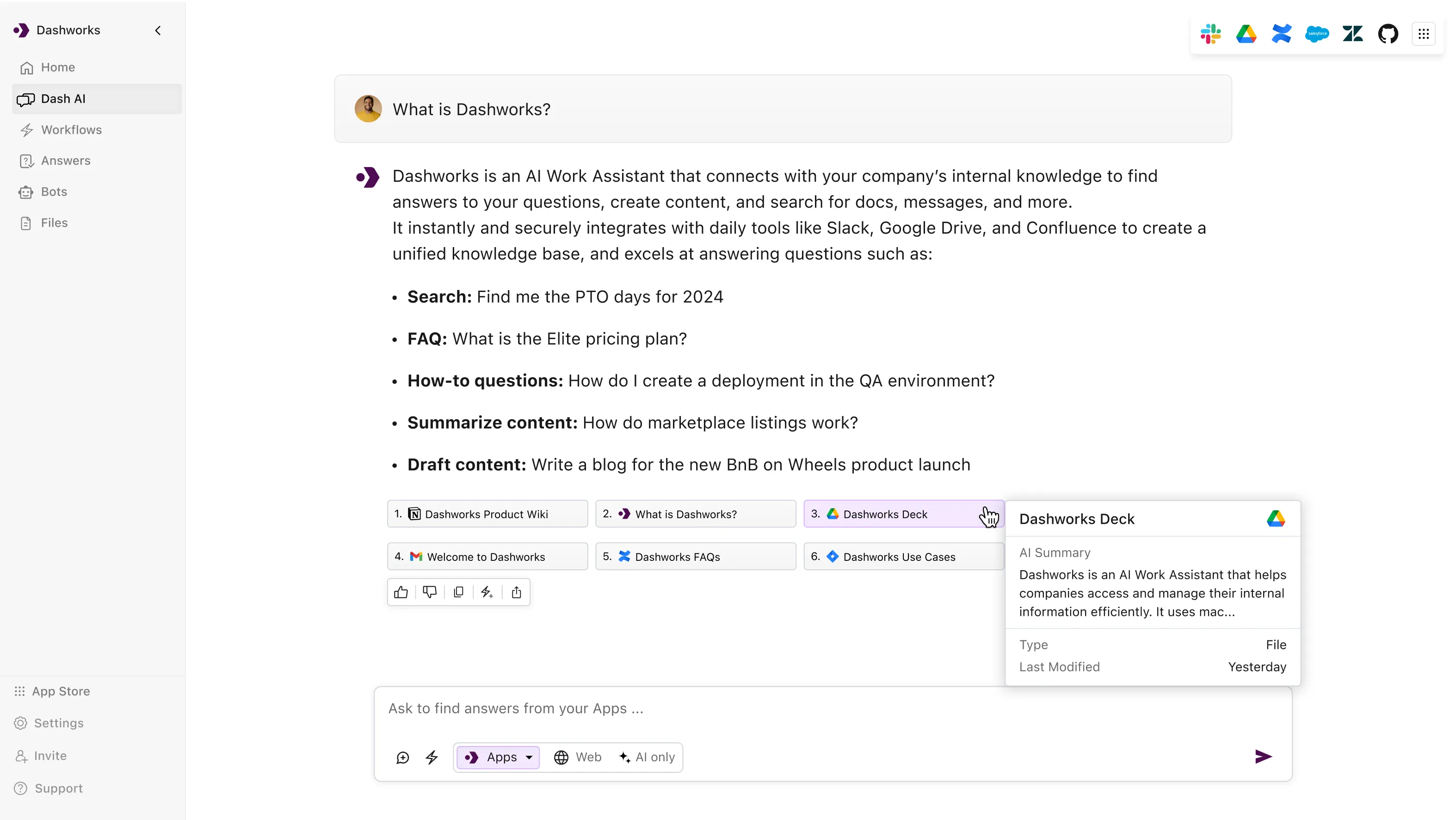Open source 4 Welcome to Dashworks

(x=487, y=557)
